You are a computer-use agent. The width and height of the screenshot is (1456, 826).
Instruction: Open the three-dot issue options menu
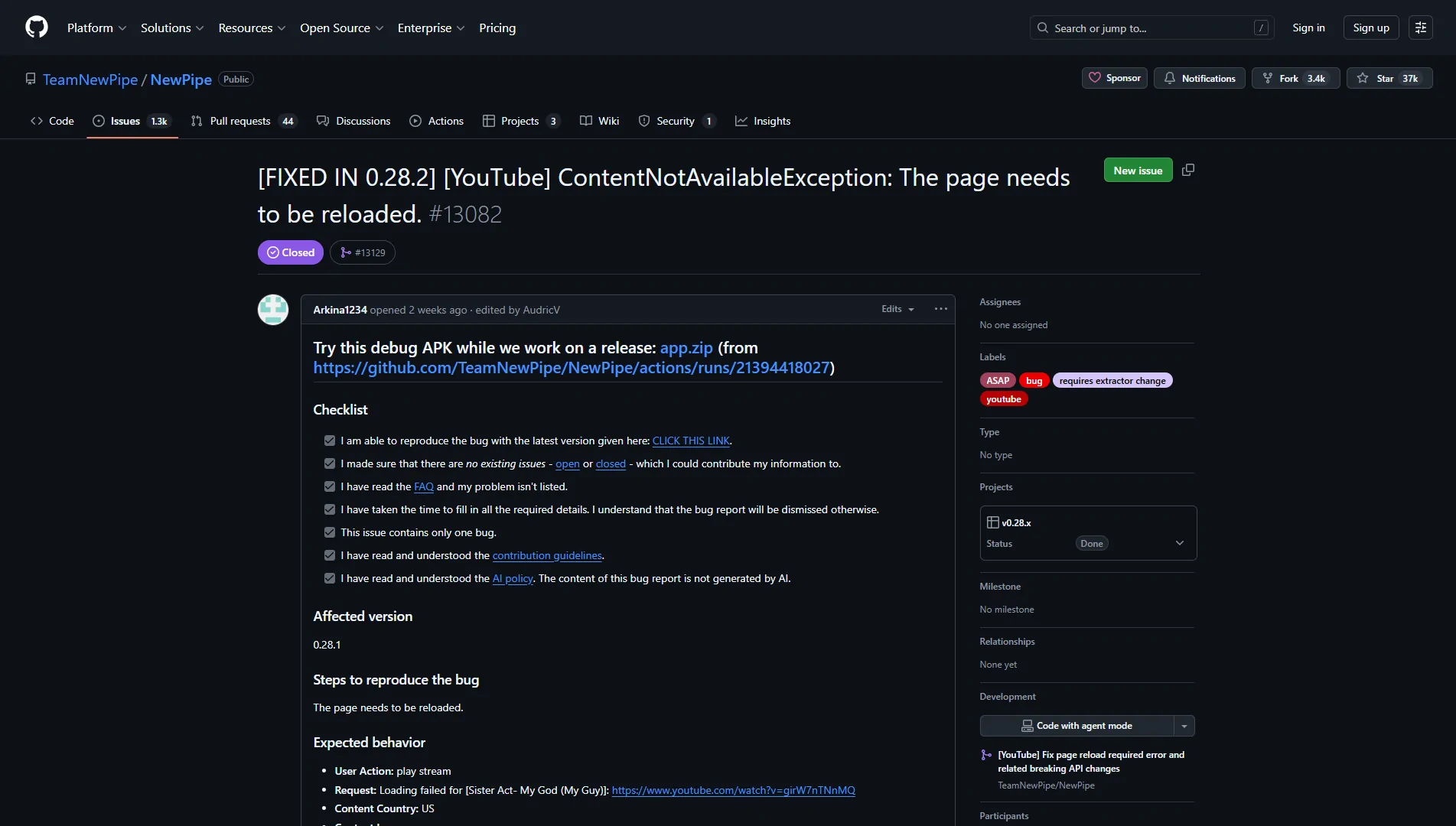[x=940, y=309]
